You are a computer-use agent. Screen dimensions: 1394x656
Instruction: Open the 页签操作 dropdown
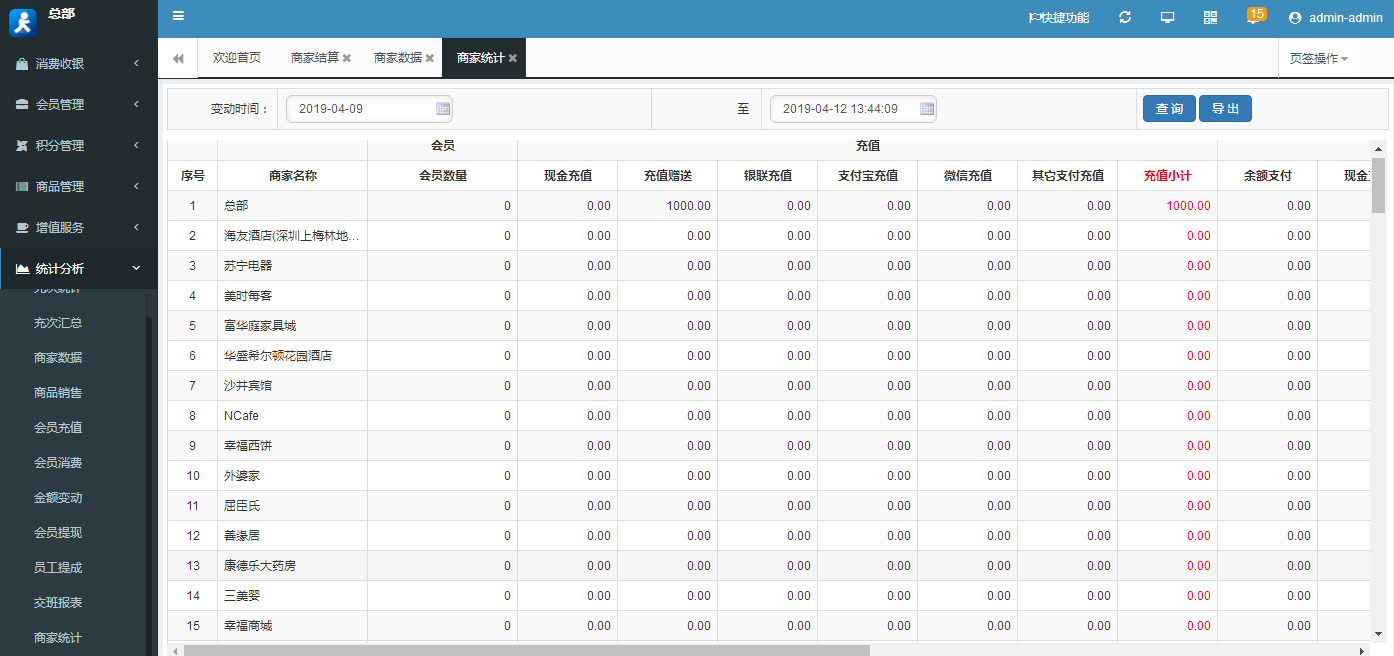pos(1318,59)
